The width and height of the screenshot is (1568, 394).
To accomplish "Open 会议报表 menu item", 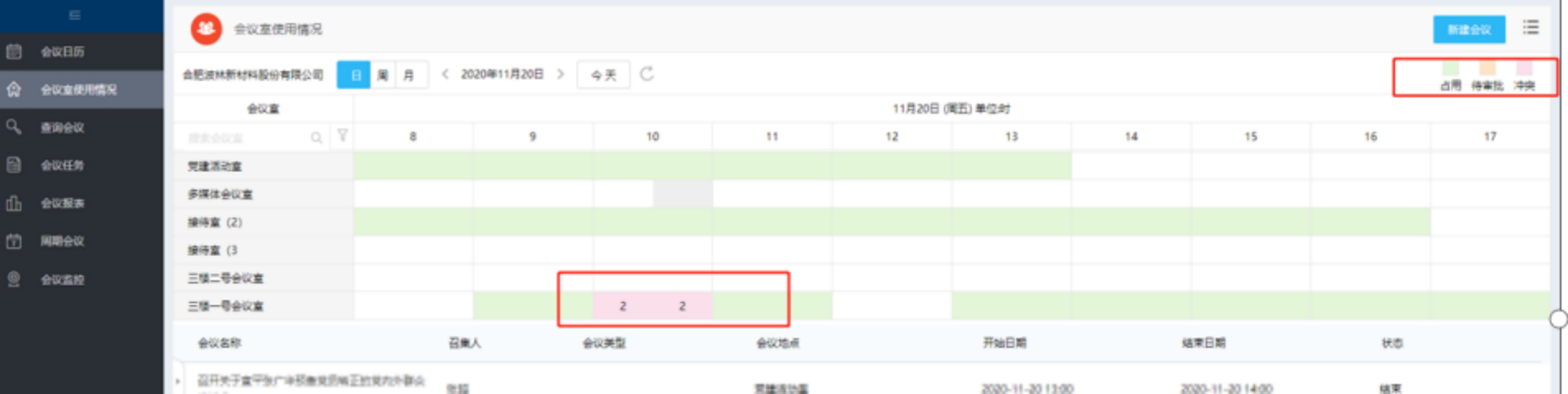I will click(63, 203).
